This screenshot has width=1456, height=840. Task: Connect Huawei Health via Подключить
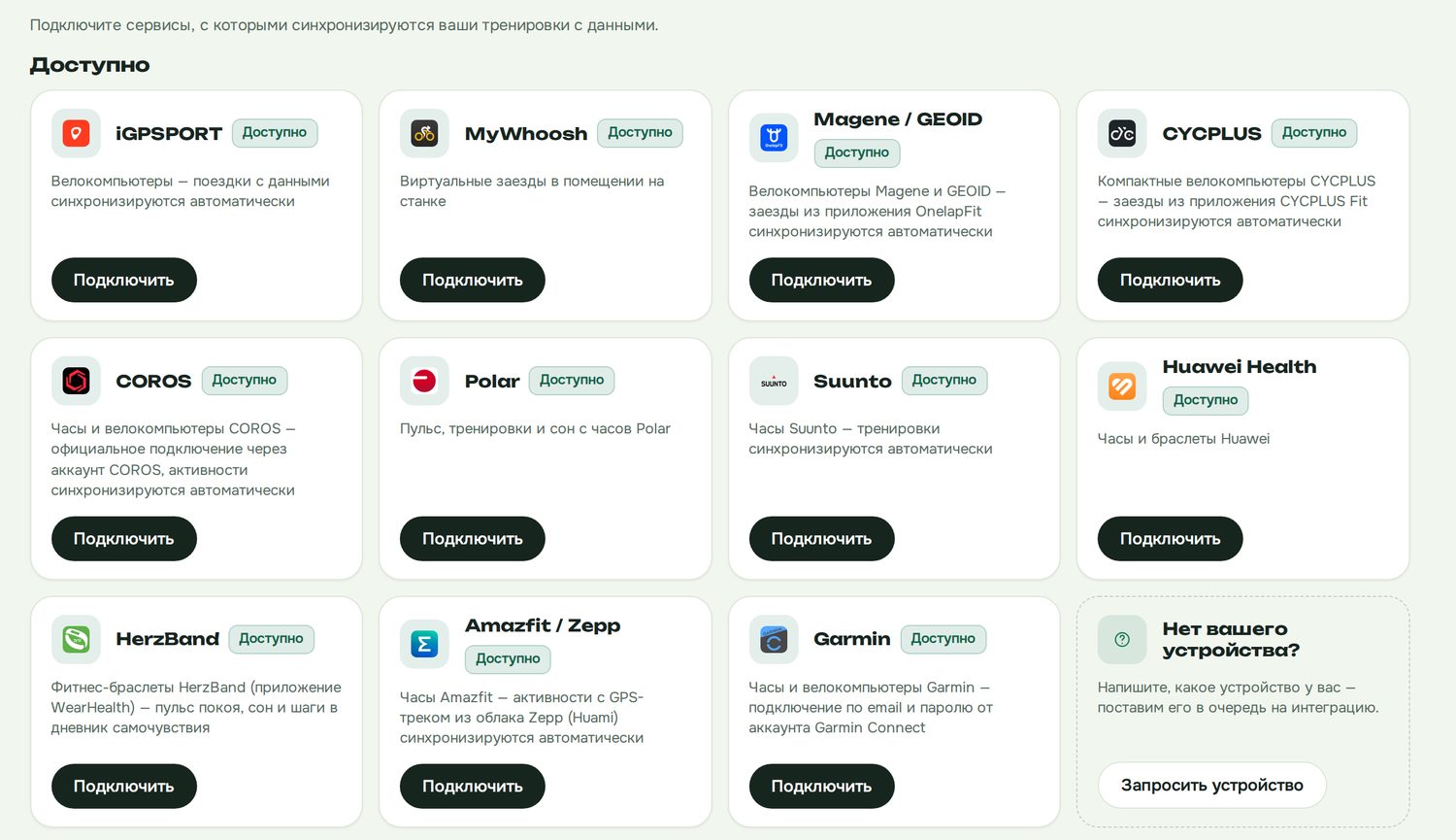point(1171,538)
